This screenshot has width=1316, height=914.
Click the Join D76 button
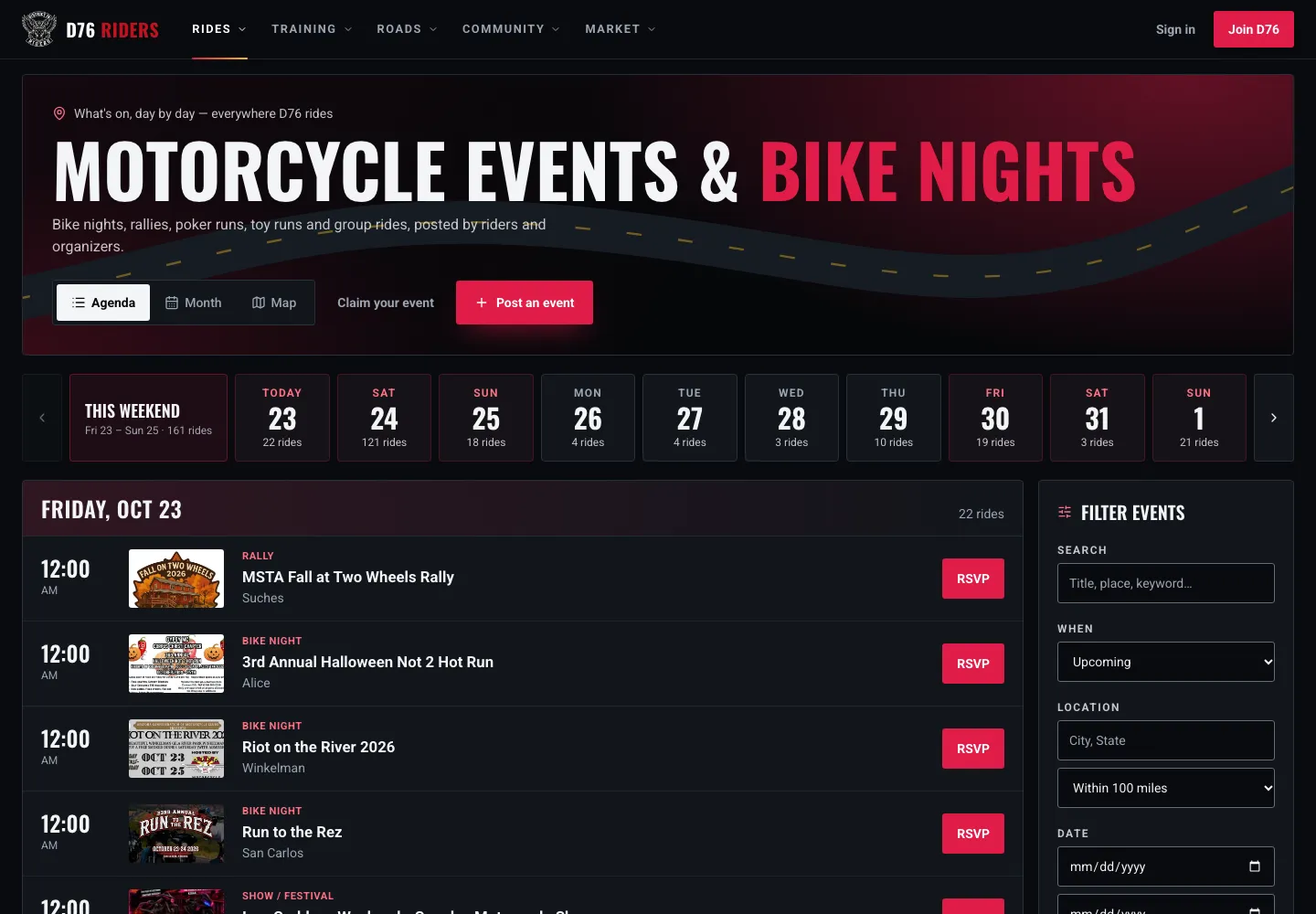[x=1254, y=29]
